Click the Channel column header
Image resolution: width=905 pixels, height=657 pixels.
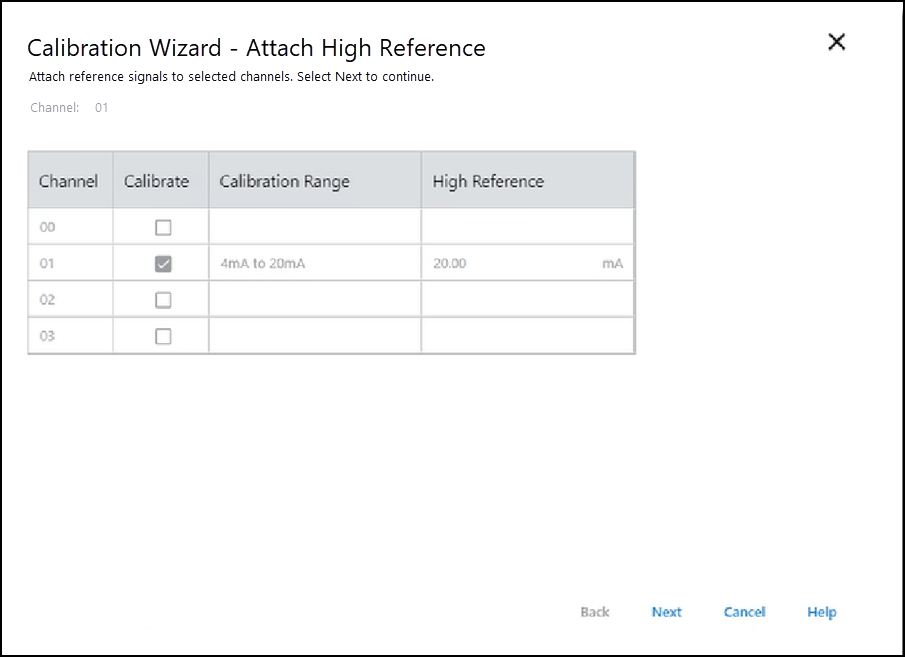(x=68, y=181)
